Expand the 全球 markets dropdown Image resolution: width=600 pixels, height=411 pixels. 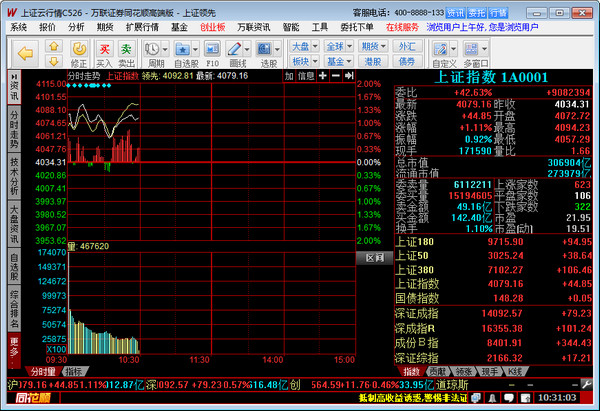(x=337, y=46)
